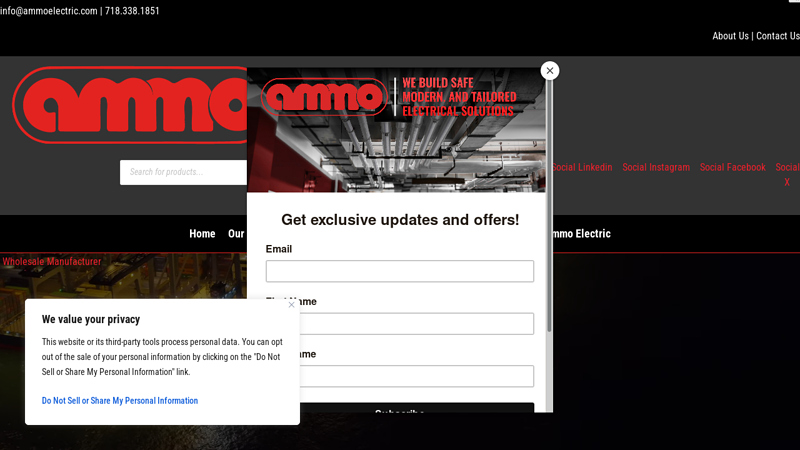Click the 718.338.1851 phone number
The height and width of the screenshot is (450, 800).
pos(132,11)
